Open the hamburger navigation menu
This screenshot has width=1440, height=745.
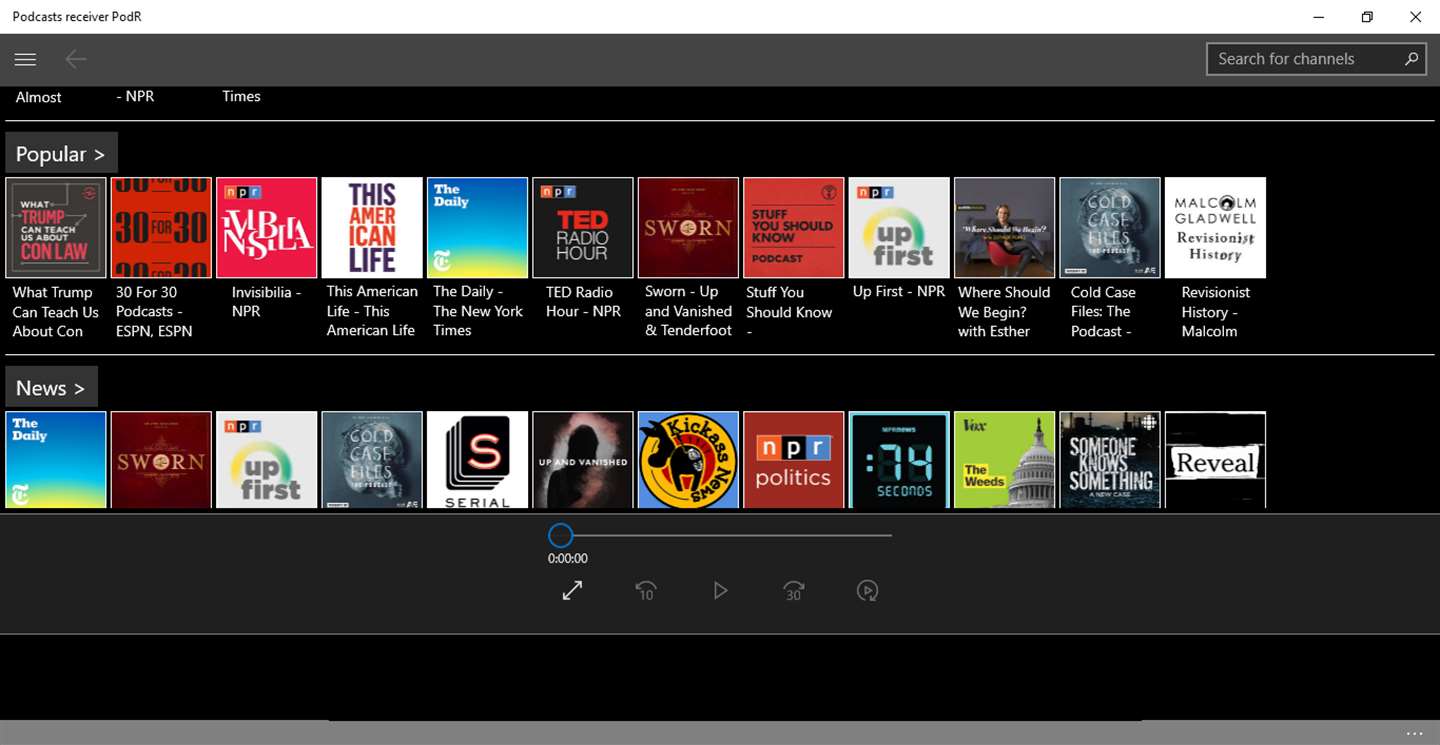pos(25,59)
